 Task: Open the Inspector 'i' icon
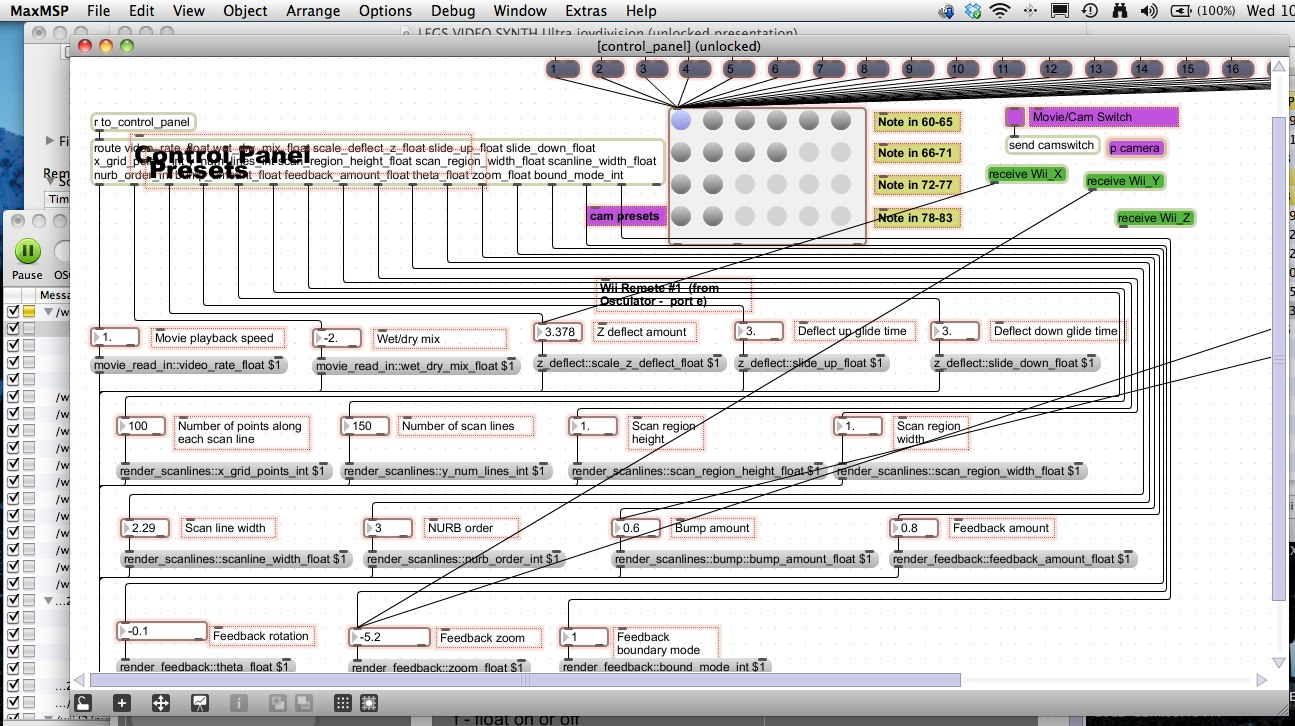click(238, 703)
